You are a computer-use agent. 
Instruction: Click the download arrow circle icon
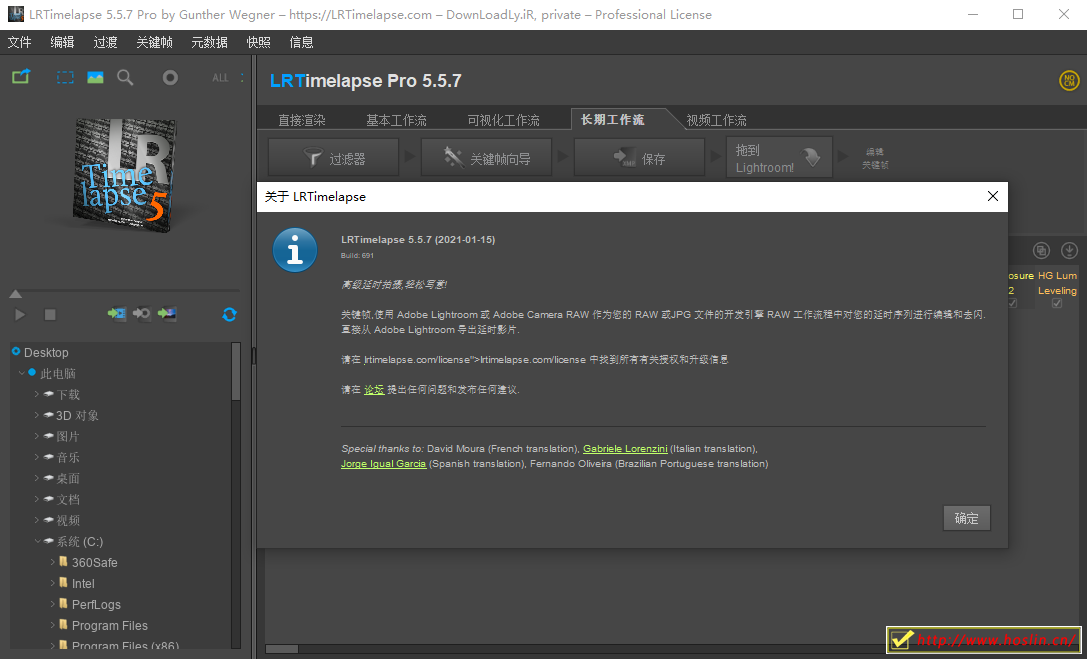[1069, 250]
